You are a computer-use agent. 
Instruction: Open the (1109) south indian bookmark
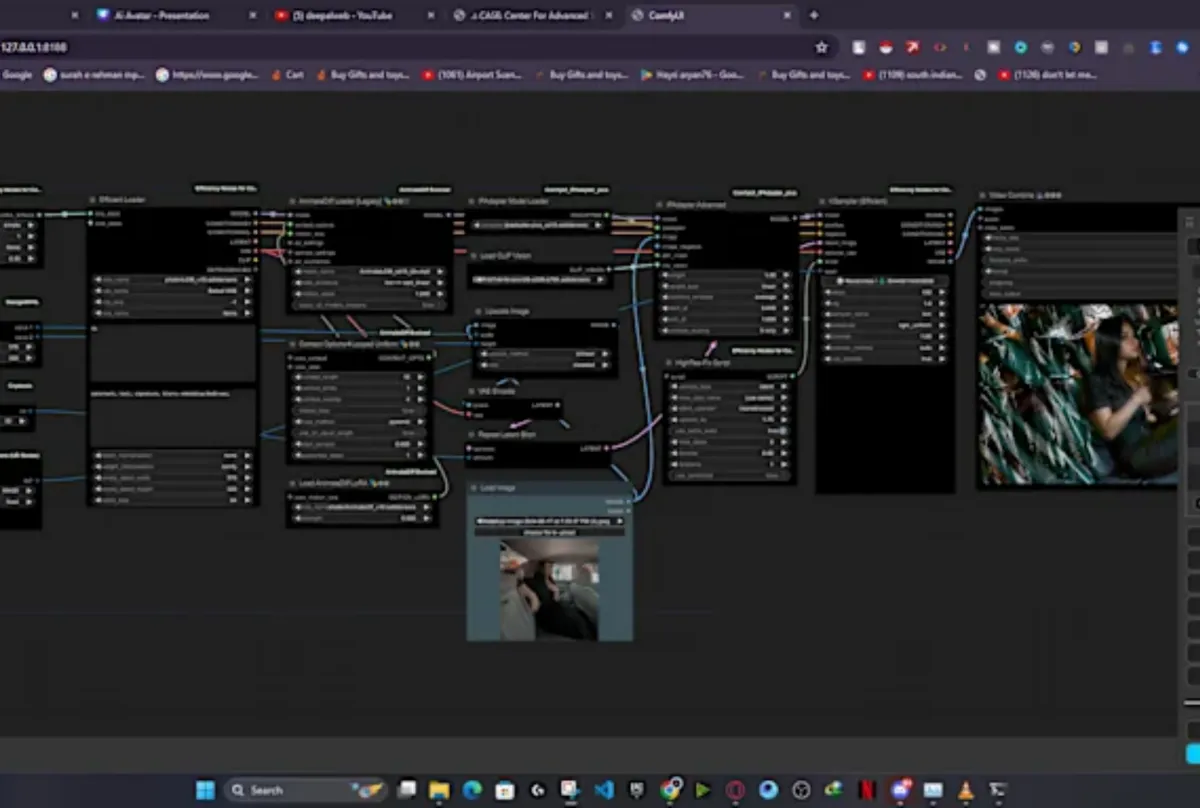(x=913, y=74)
